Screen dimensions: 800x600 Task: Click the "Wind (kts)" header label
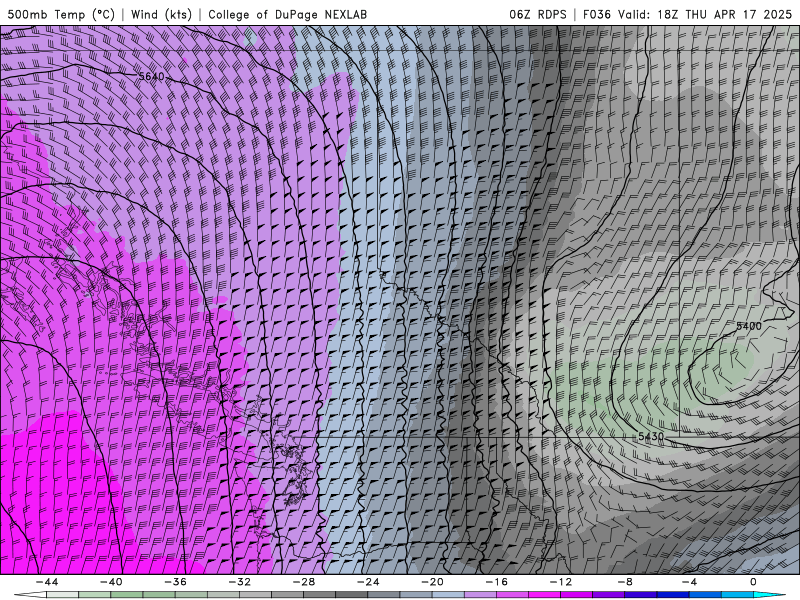tap(161, 14)
